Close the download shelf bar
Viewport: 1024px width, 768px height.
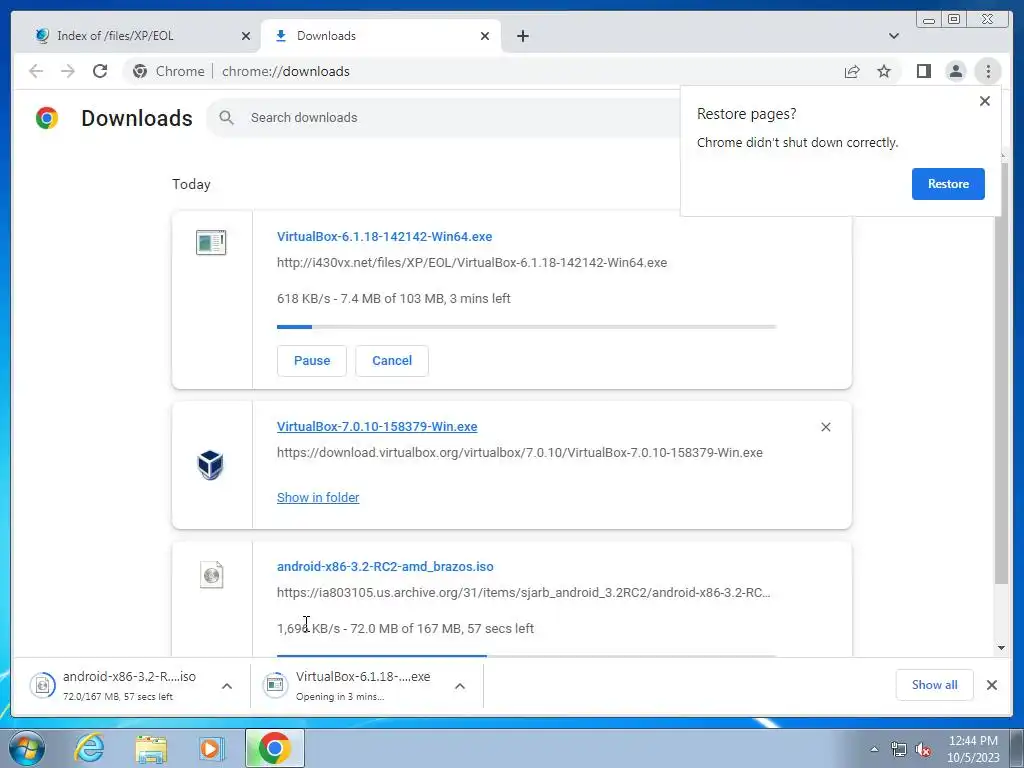[x=991, y=685]
